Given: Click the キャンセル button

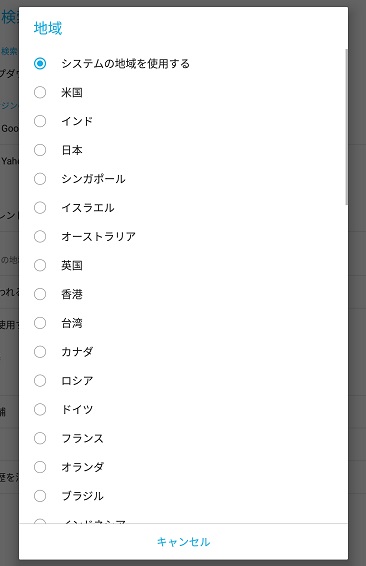Looking at the screenshot, I should (x=183, y=542).
